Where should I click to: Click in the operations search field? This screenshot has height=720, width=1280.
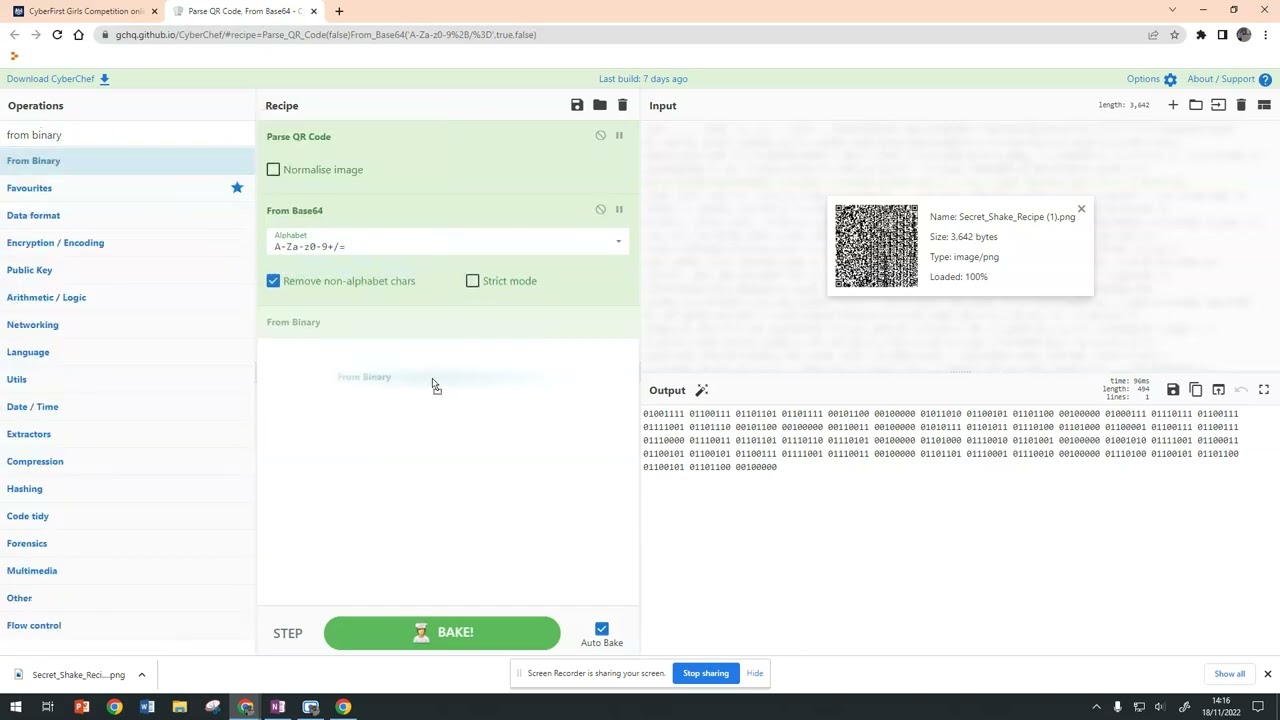coord(128,135)
